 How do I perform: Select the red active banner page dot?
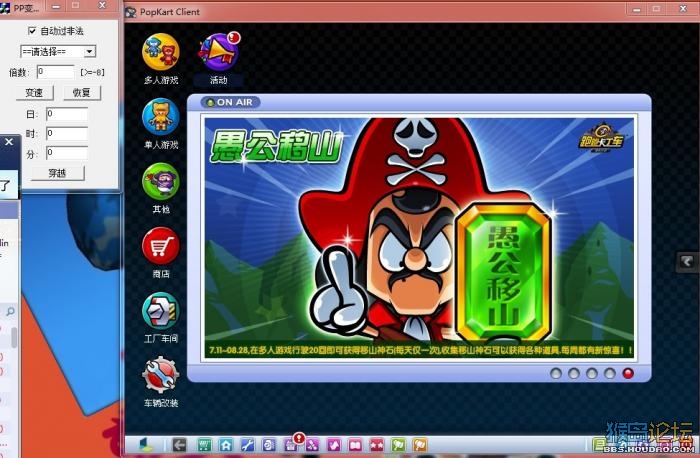(x=628, y=373)
